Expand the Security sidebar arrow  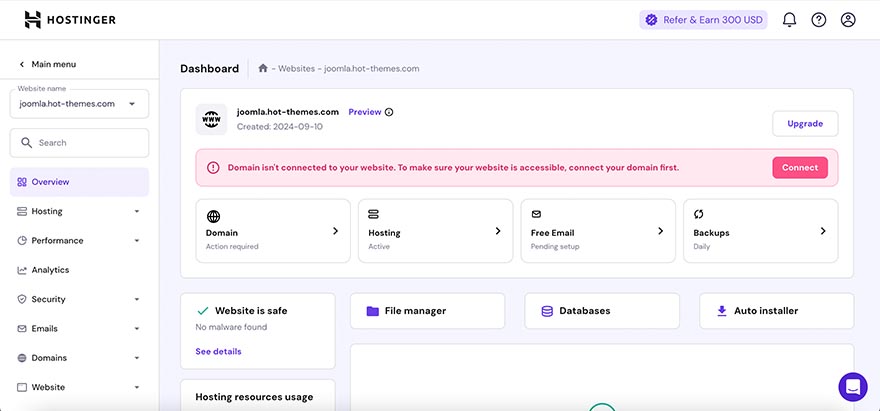137,300
